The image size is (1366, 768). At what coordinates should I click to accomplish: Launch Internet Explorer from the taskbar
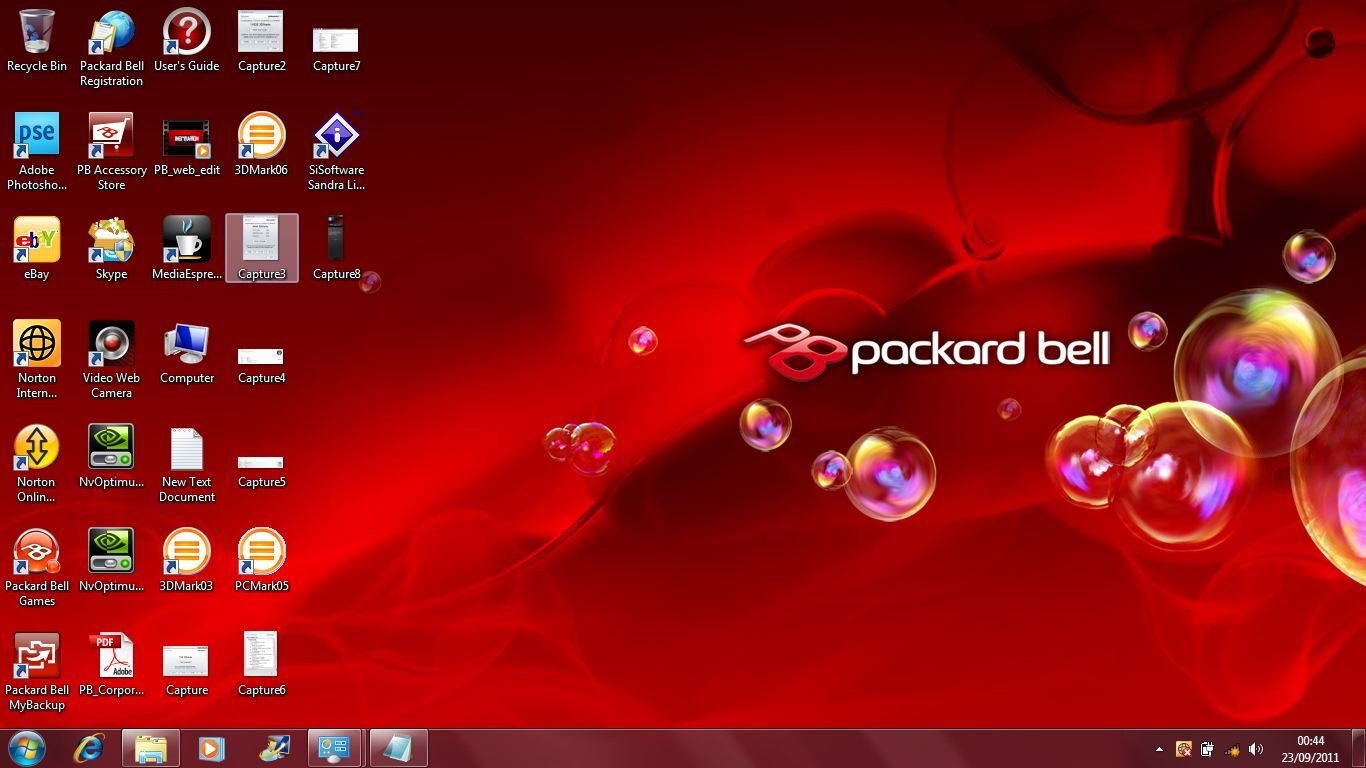(89, 748)
